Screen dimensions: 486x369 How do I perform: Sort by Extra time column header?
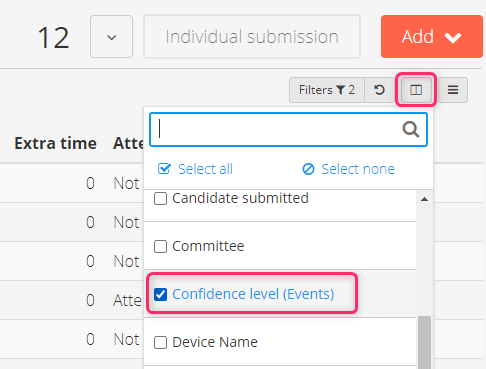(55, 144)
